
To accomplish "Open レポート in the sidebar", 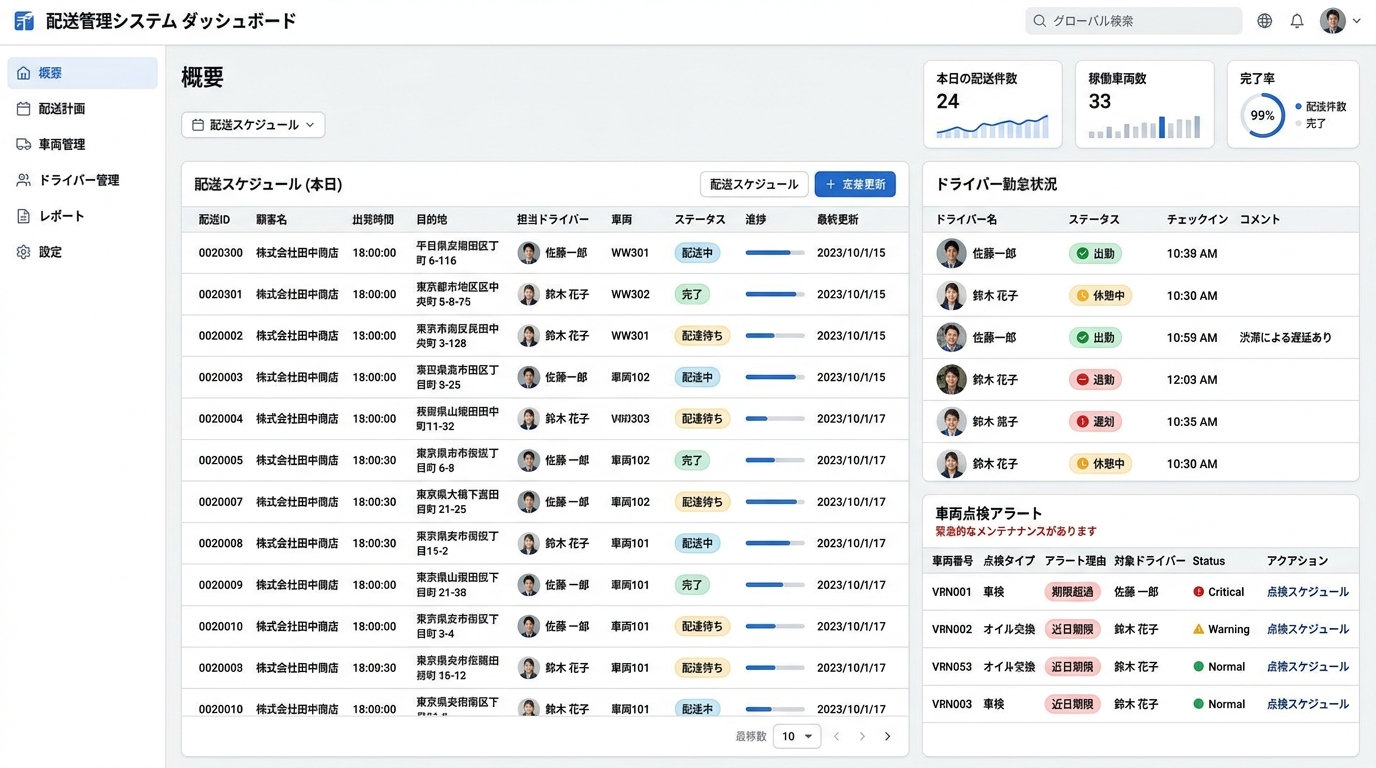I will coord(83,216).
